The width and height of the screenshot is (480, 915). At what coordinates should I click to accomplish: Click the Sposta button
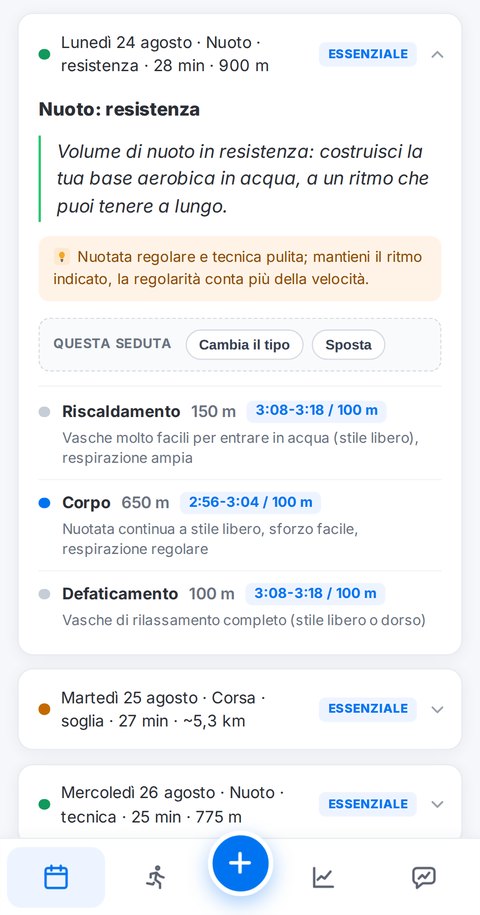pyautogui.click(x=348, y=345)
